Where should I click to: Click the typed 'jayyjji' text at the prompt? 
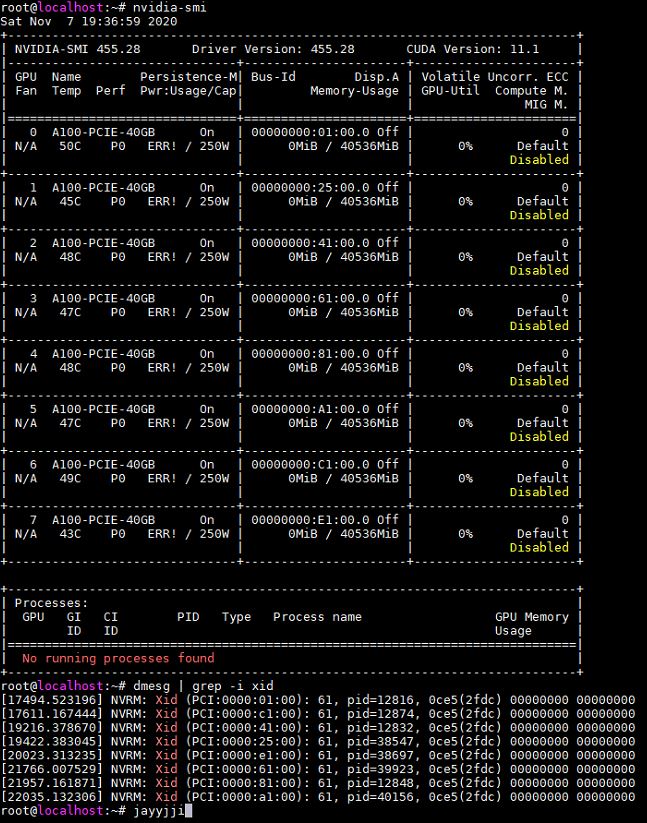(x=158, y=811)
